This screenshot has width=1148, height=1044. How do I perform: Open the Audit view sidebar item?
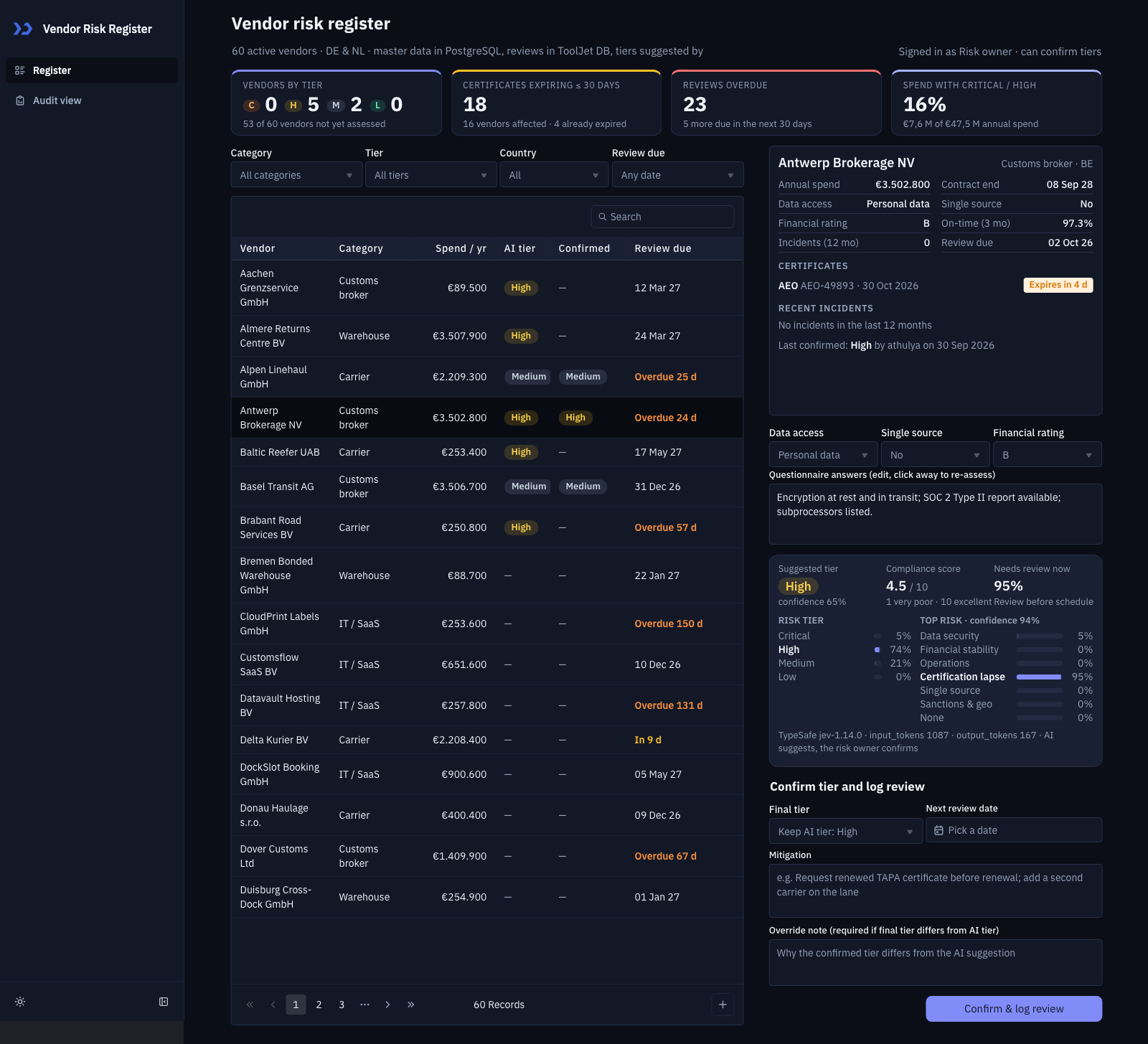pos(92,100)
